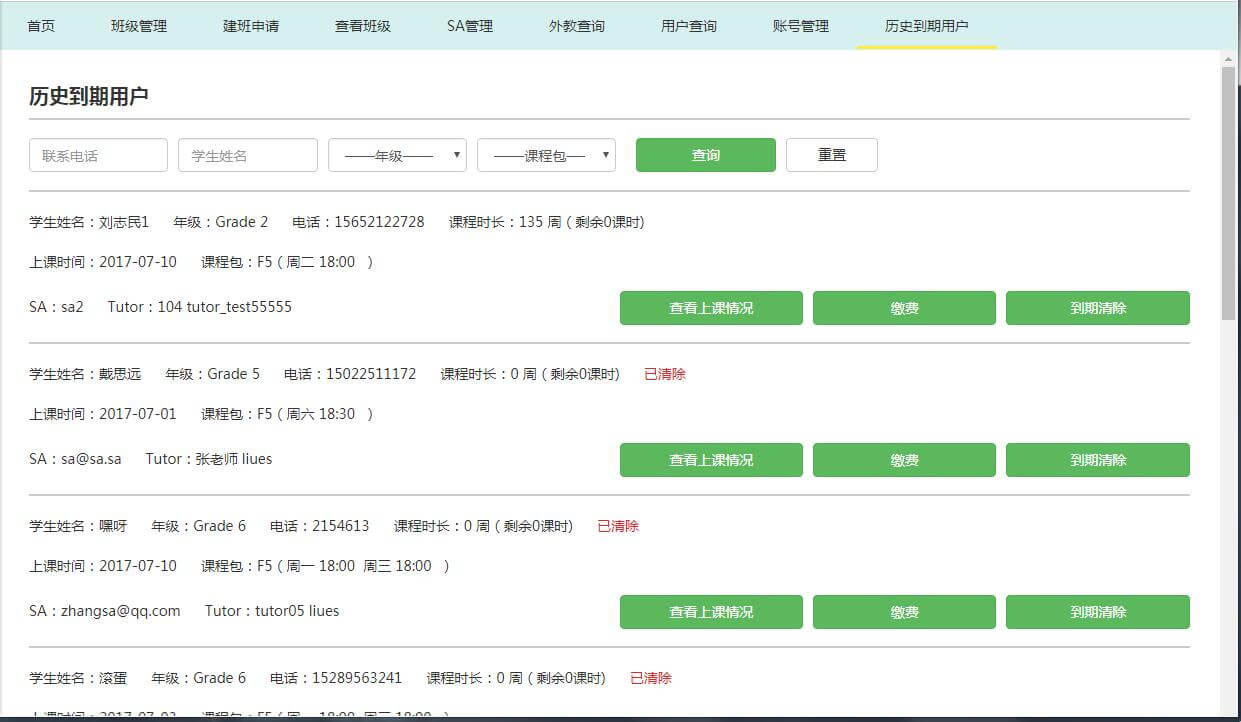
Task: Focus the 学生姓名 search field
Action: point(248,155)
